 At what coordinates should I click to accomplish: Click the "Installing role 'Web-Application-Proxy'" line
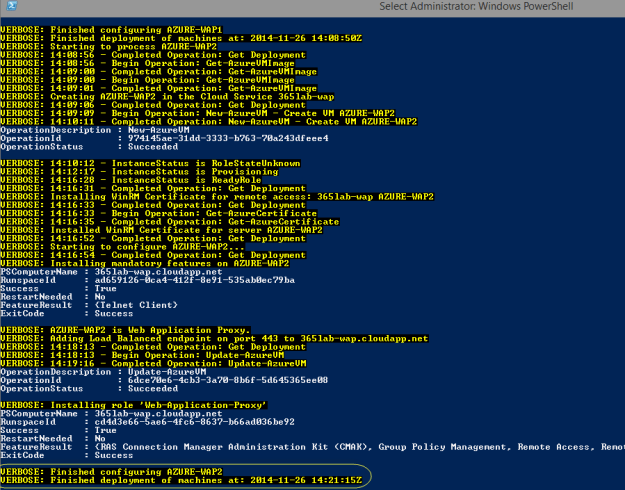tap(134, 402)
